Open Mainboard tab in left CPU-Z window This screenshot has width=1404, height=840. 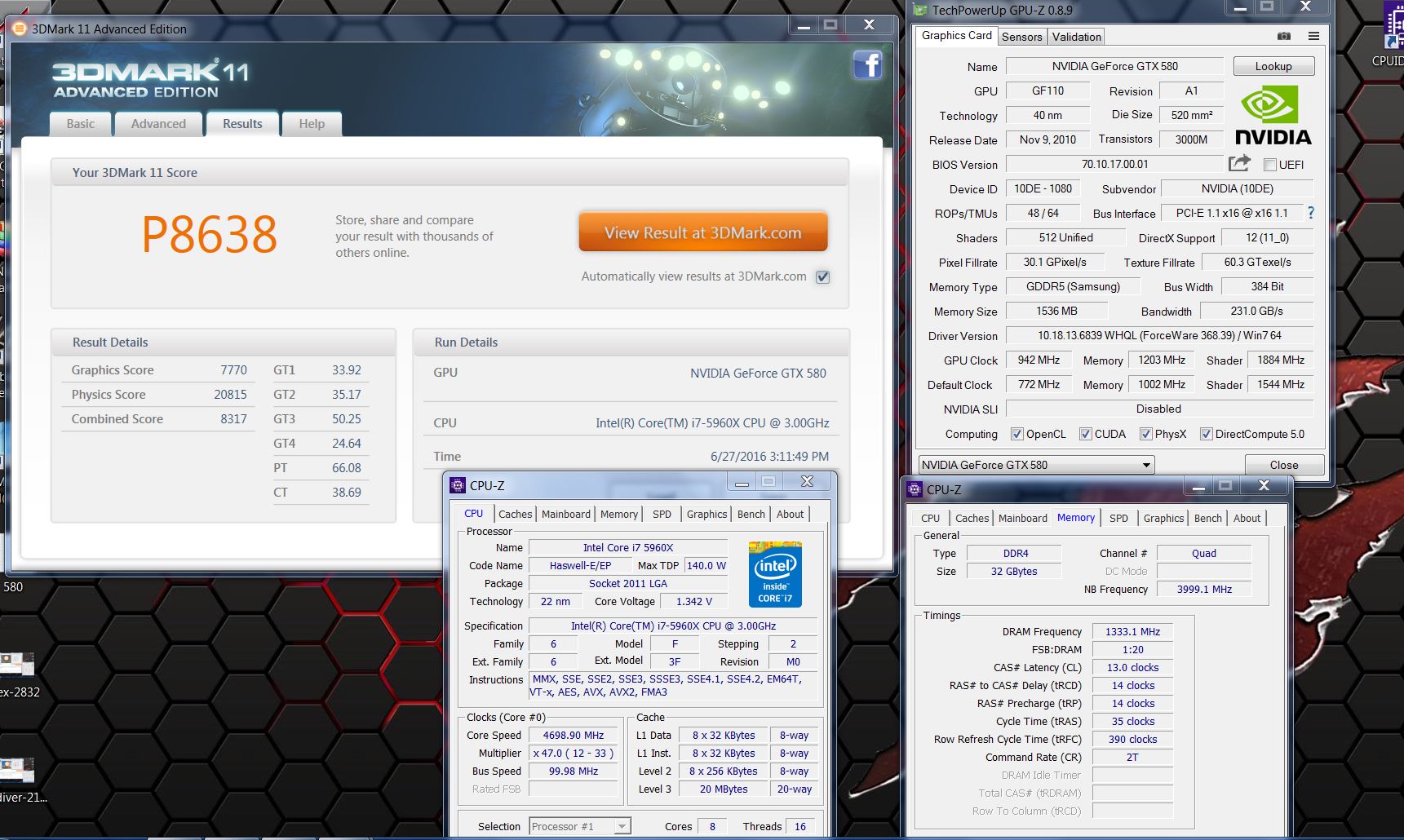tap(565, 514)
